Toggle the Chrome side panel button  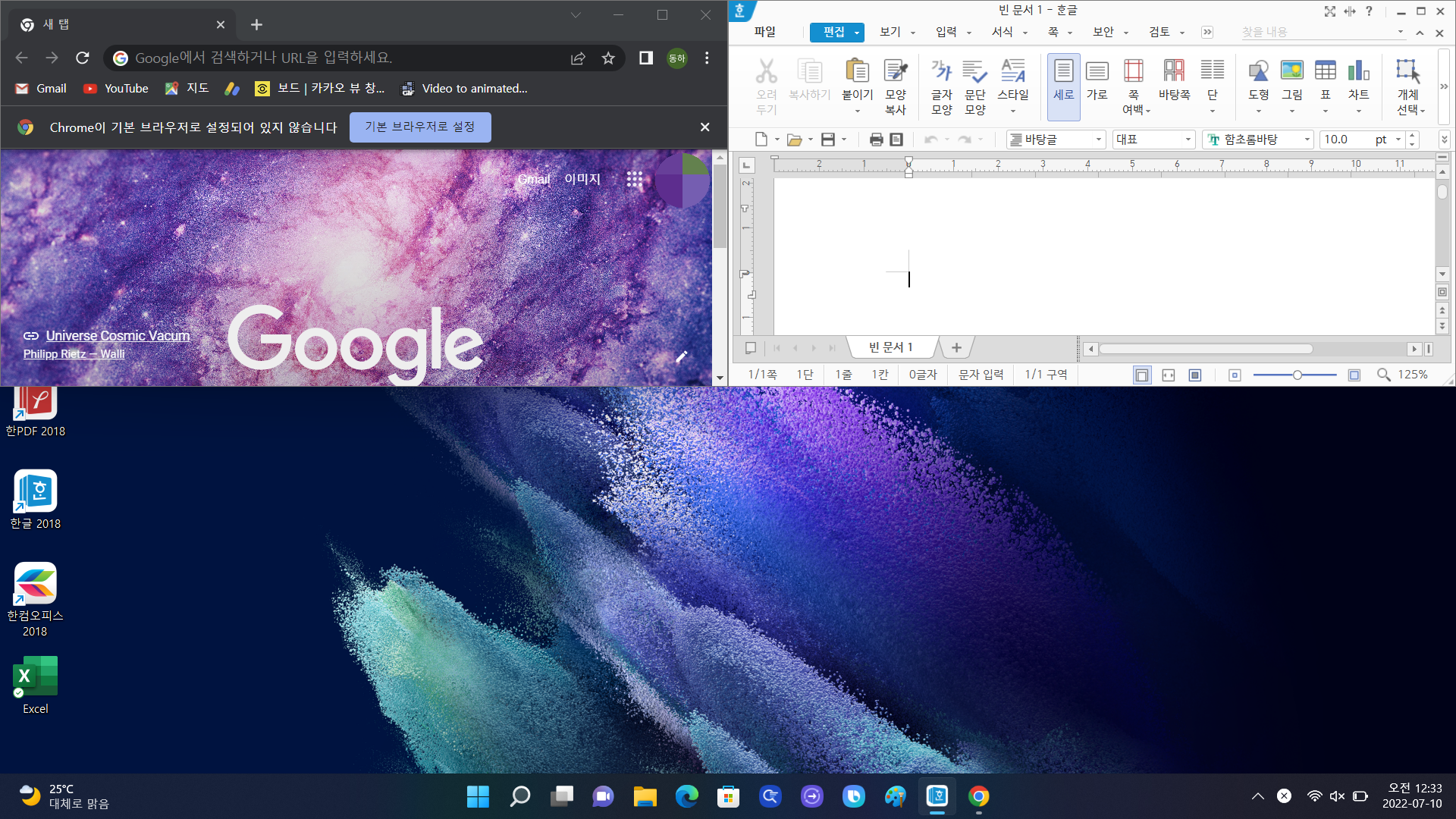[x=646, y=58]
